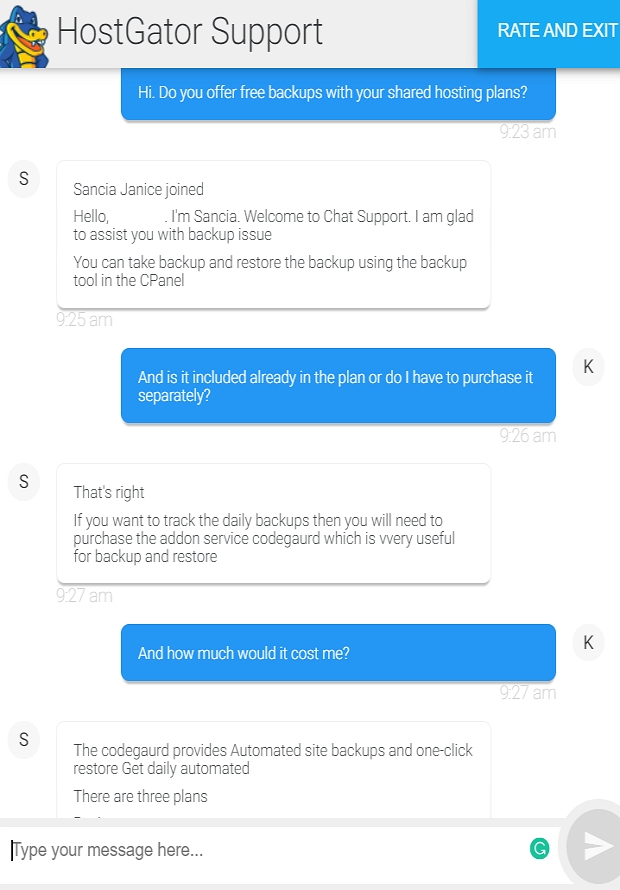Click the 'There are three plans' text

click(x=140, y=796)
